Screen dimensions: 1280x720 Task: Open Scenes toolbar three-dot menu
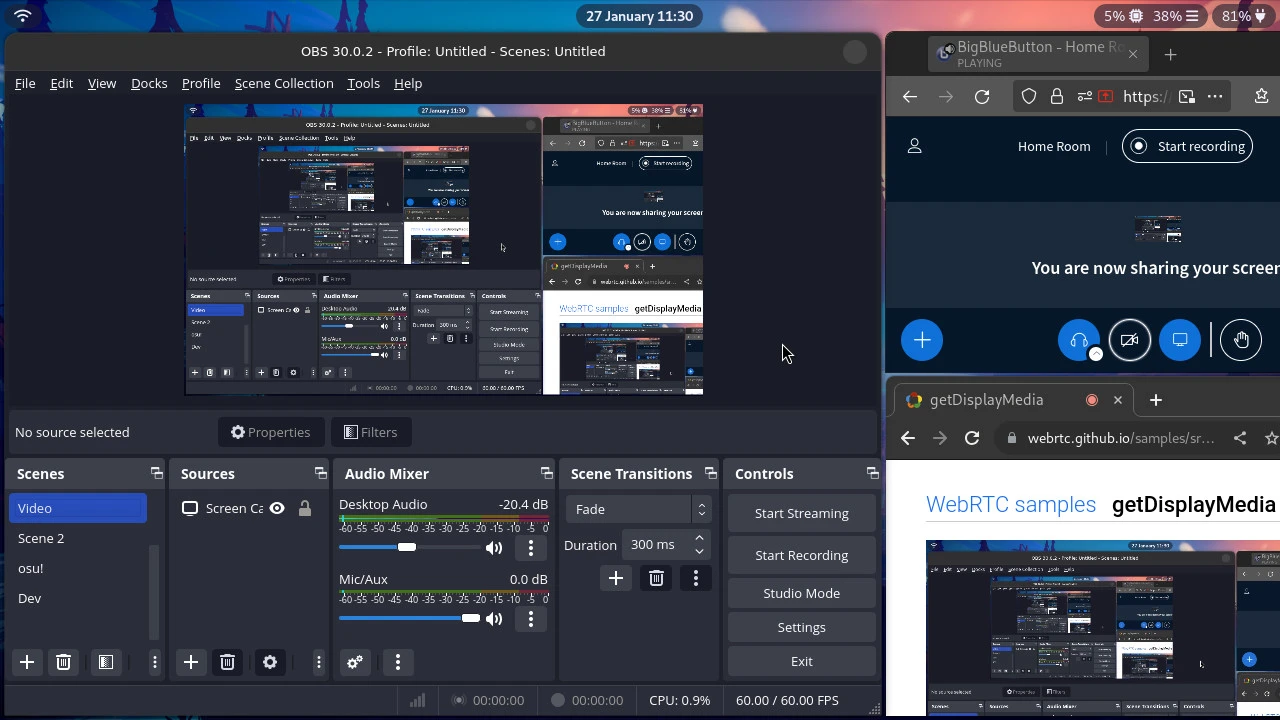155,662
